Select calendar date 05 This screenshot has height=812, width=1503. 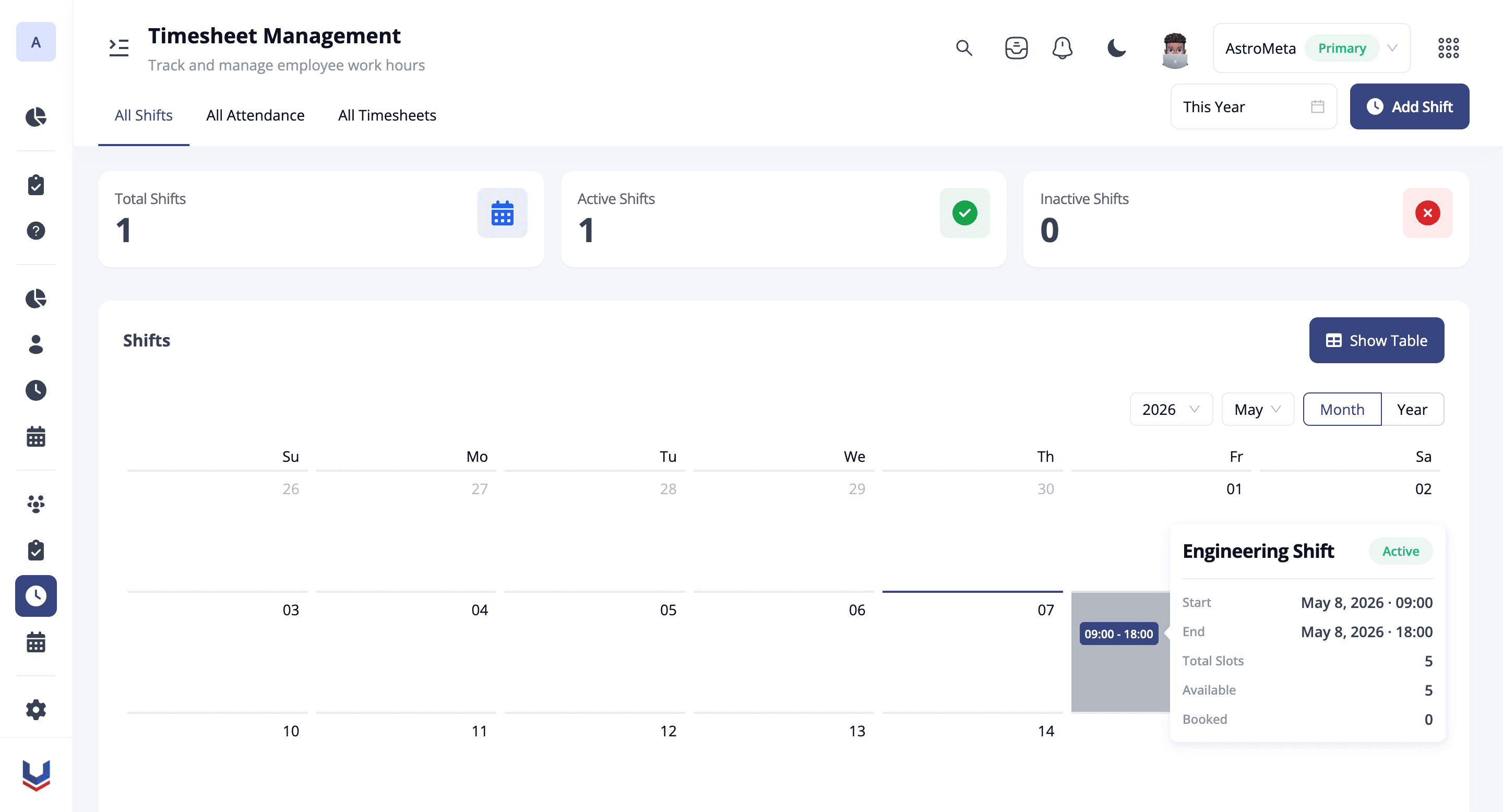[594, 652]
